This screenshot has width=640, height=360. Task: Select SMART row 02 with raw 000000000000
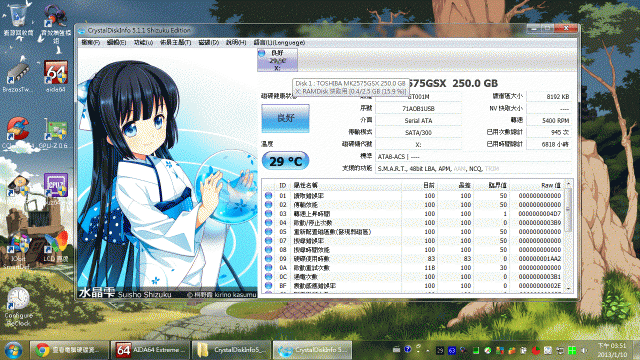point(413,205)
